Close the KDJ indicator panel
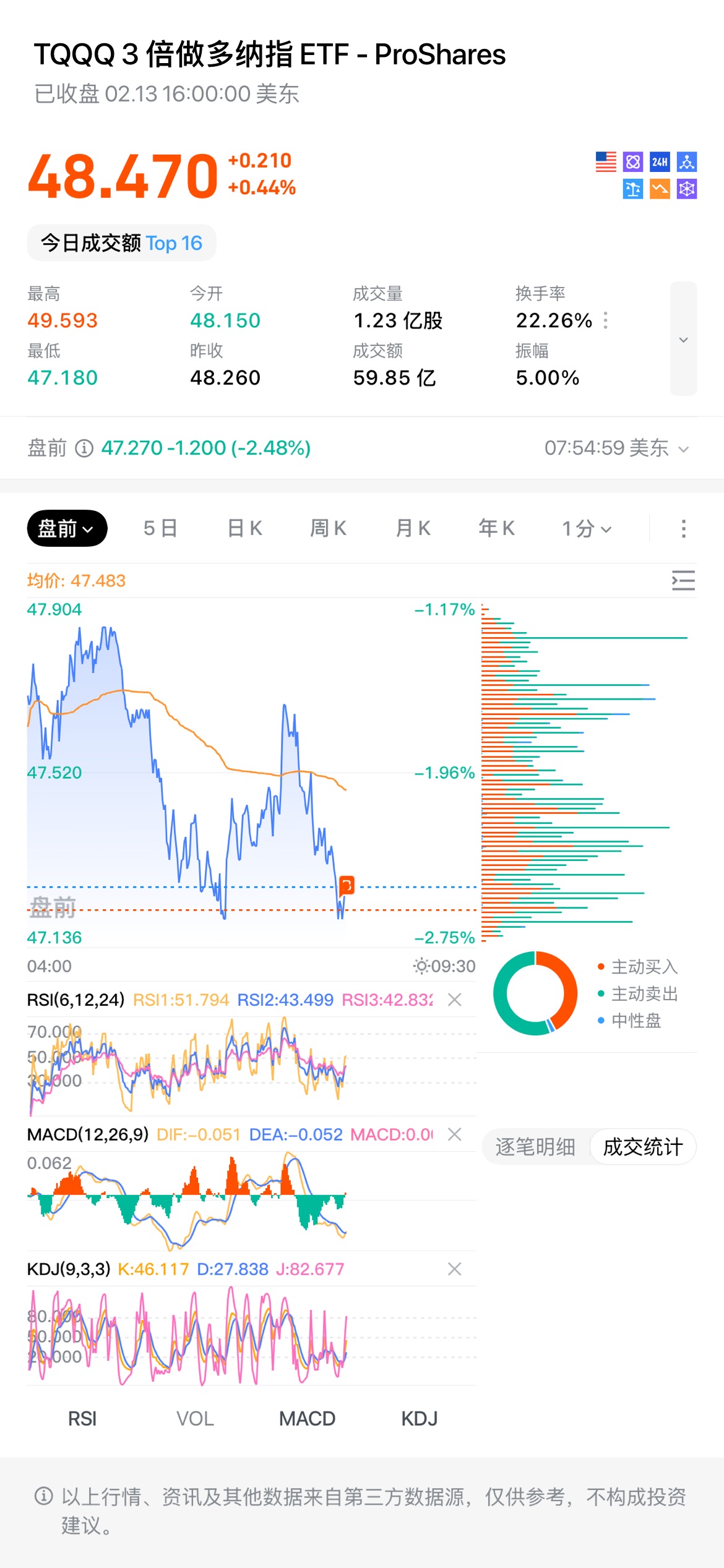Image resolution: width=724 pixels, height=1568 pixels. pyautogui.click(x=455, y=1269)
